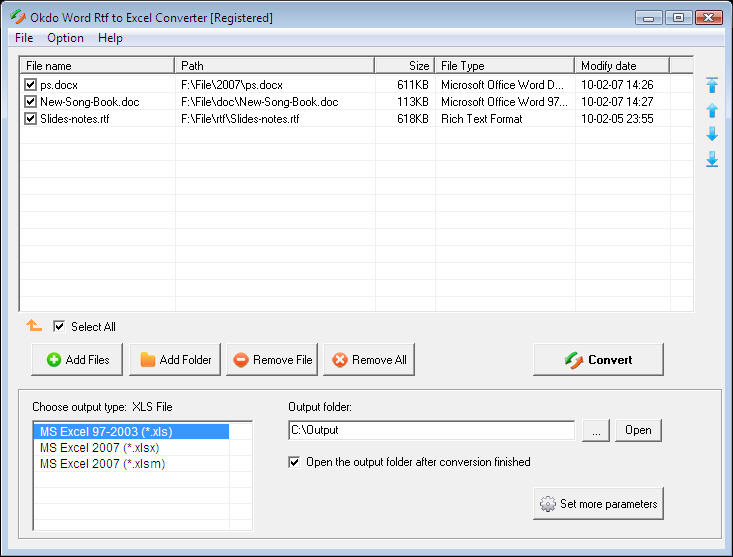
Task: Click the move-down arrow icon
Action: pos(712,134)
